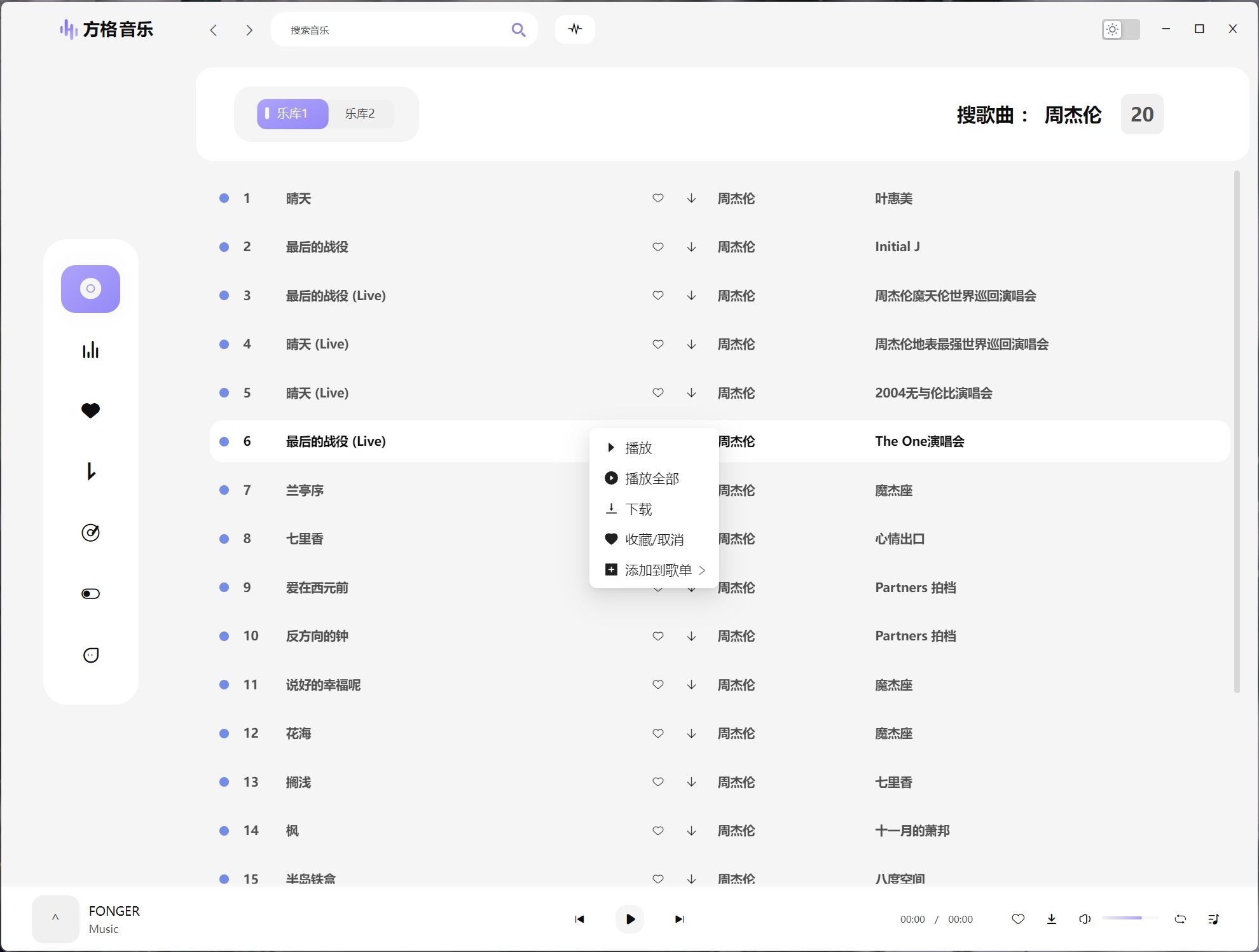The width and height of the screenshot is (1259, 952).
Task: Choose 播放全部 from the context menu
Action: [655, 478]
